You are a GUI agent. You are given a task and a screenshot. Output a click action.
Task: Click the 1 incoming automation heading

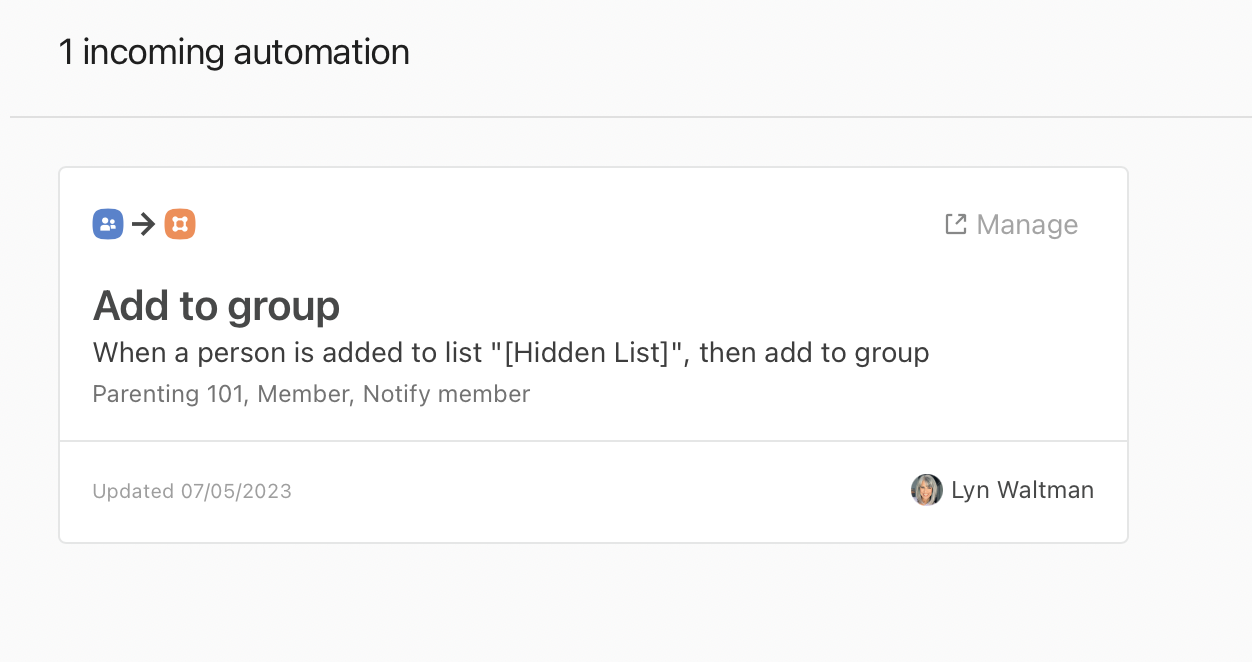click(x=234, y=52)
